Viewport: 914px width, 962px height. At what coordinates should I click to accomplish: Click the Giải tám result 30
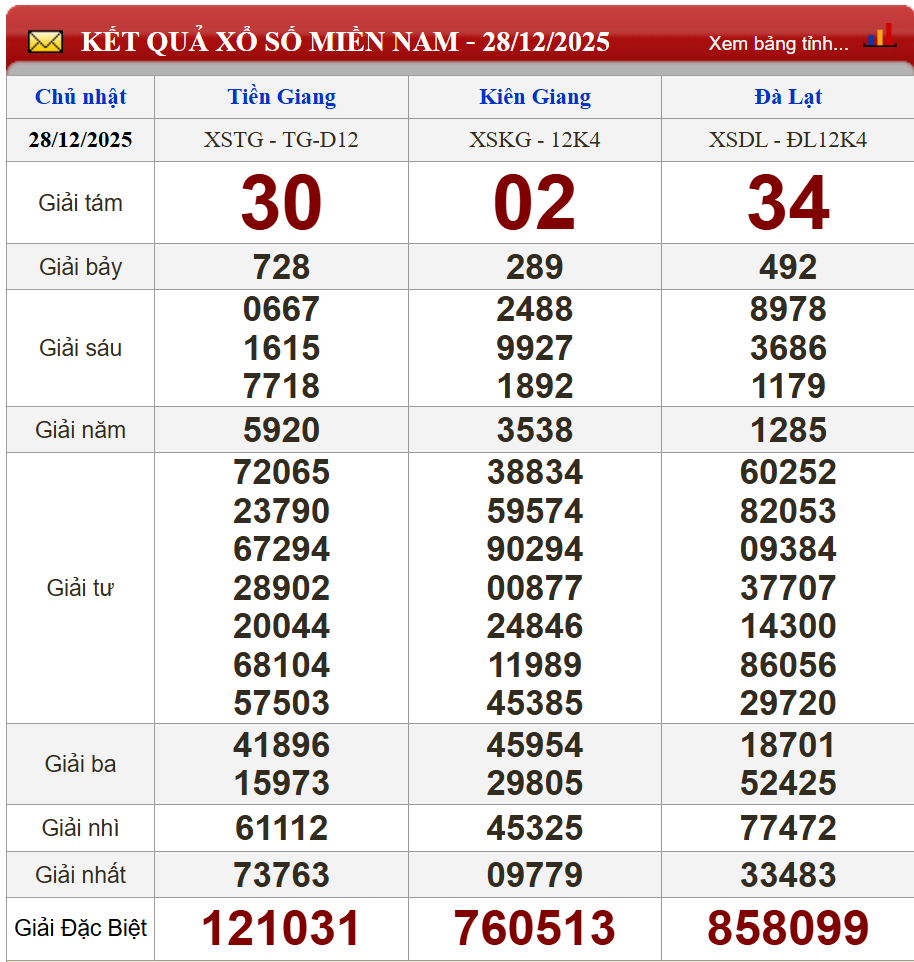pyautogui.click(x=281, y=203)
